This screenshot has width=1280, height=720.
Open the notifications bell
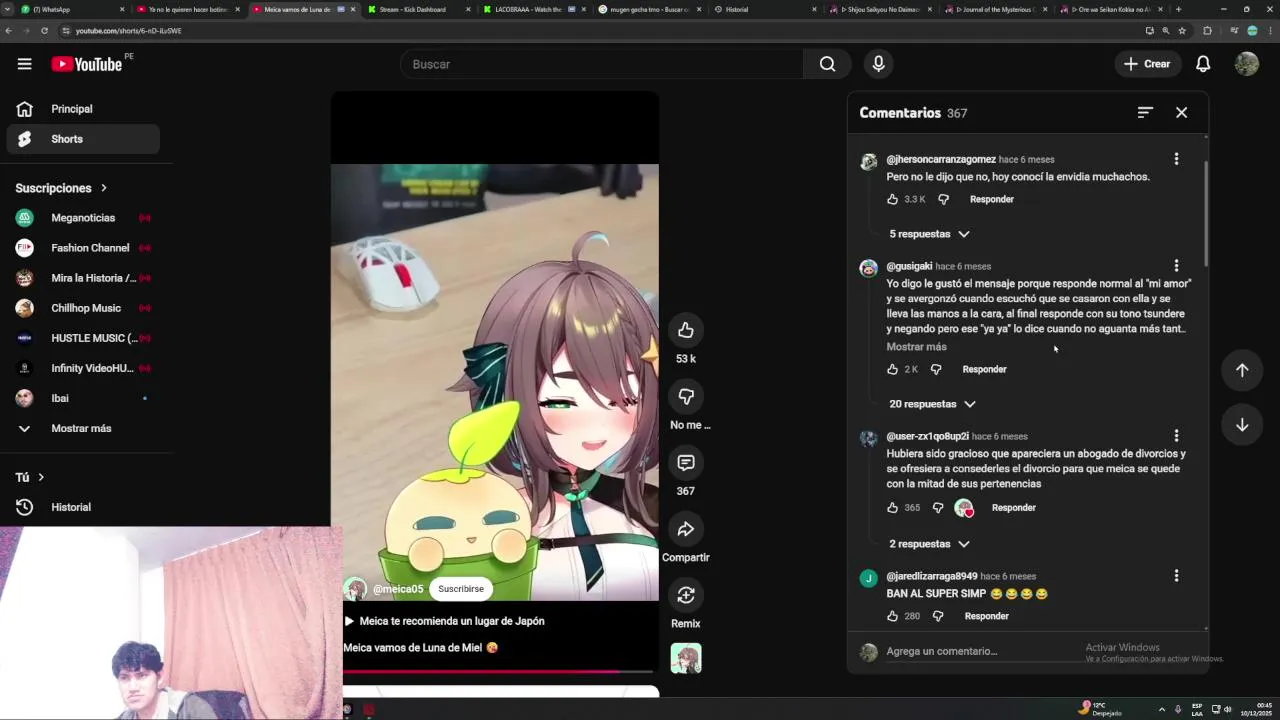click(1203, 64)
